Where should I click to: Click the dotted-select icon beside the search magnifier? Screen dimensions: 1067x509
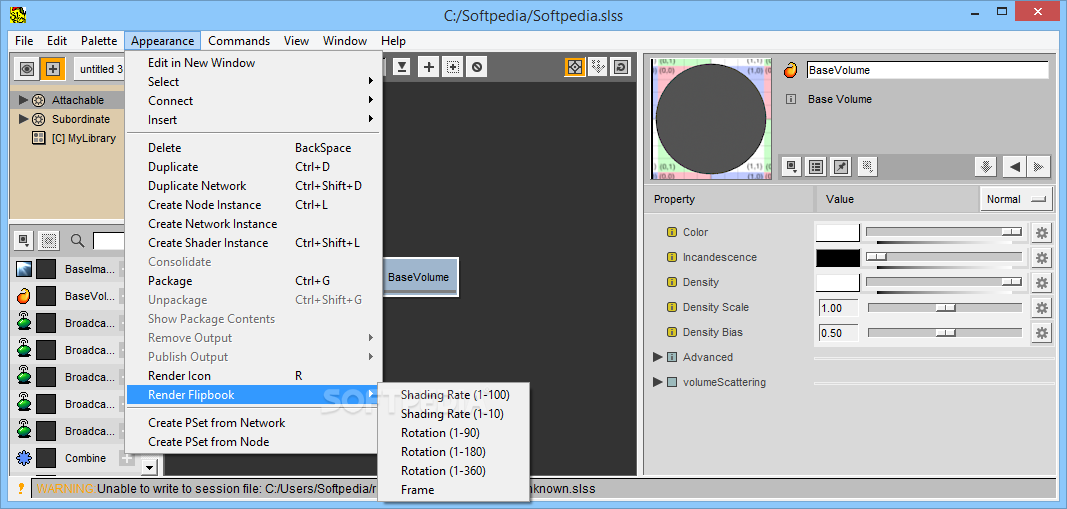48,240
